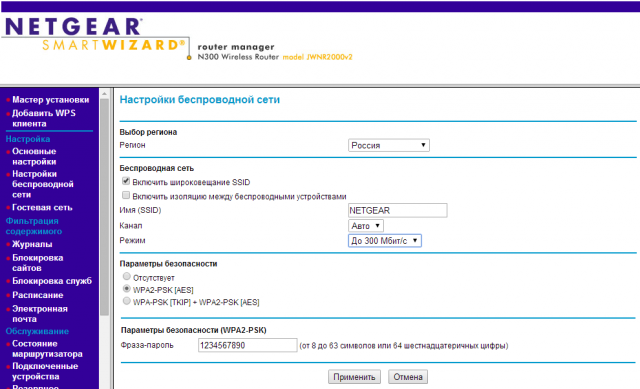Click the Применить button
The image size is (640, 389).
tap(354, 377)
